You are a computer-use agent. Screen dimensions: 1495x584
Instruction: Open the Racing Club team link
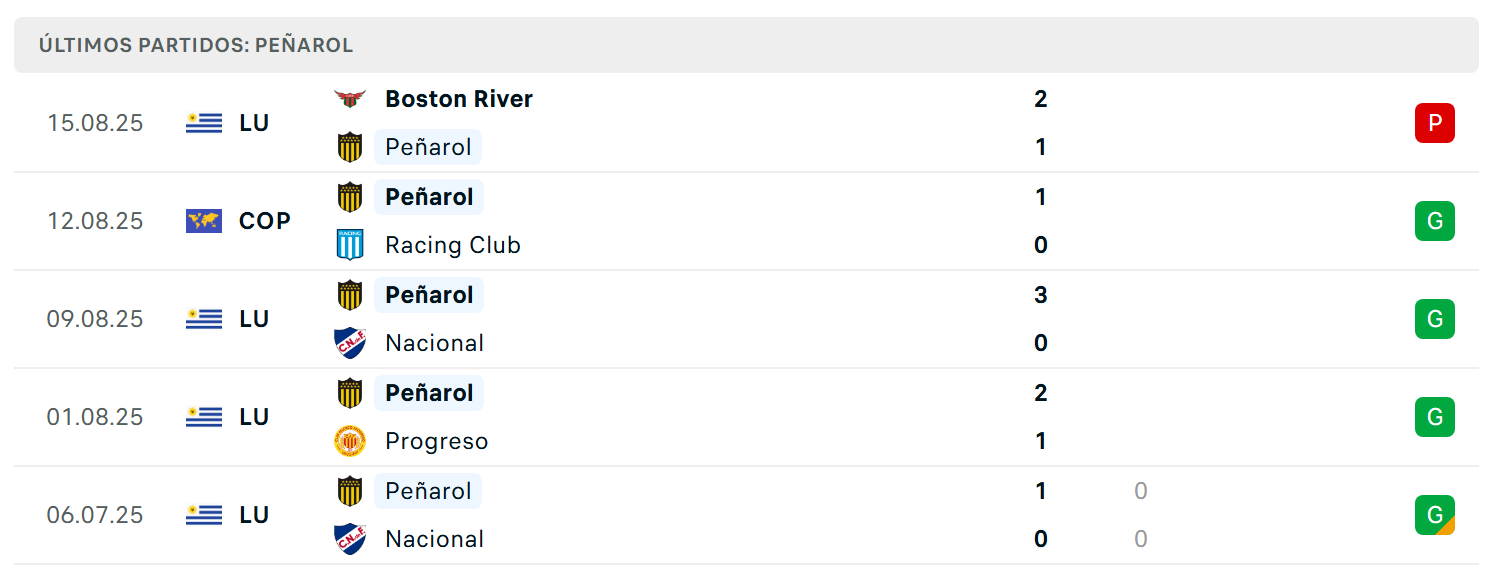pyautogui.click(x=453, y=245)
